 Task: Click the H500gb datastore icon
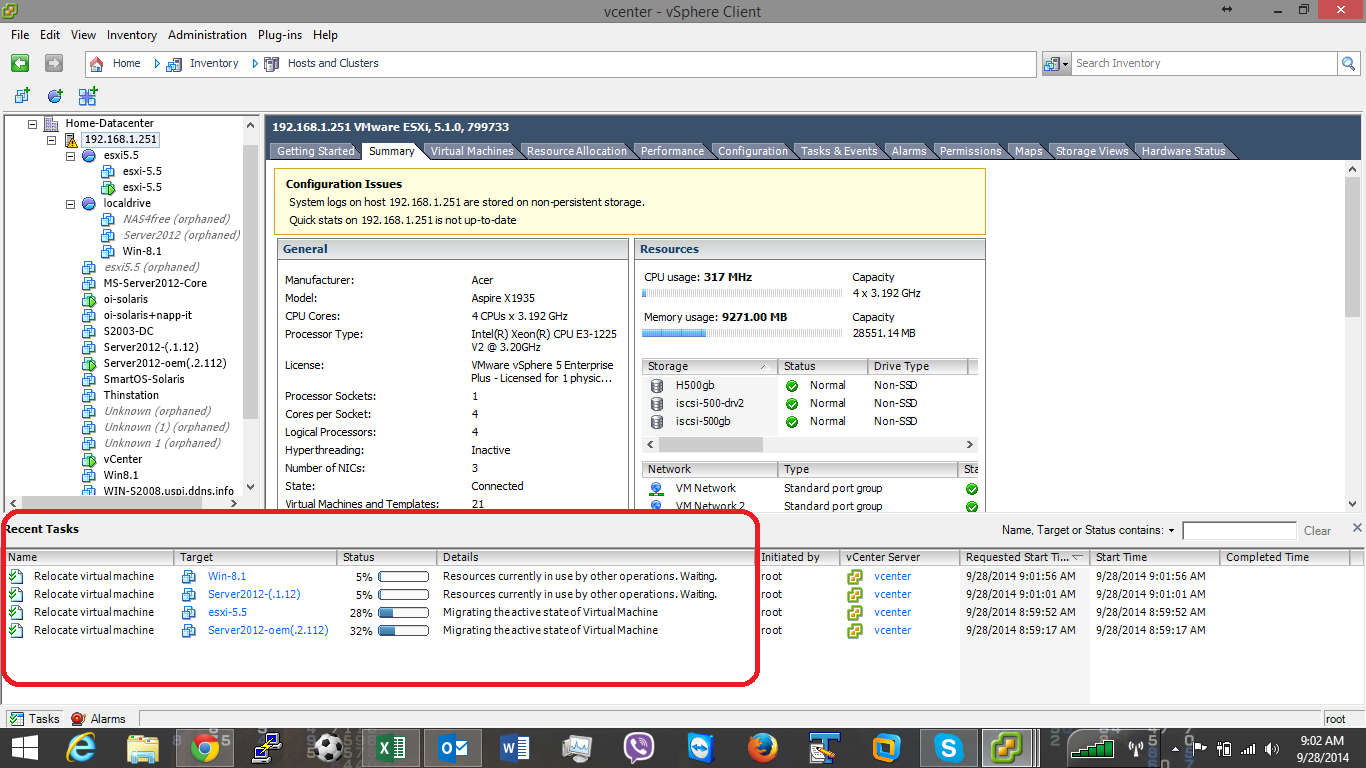[x=657, y=385]
